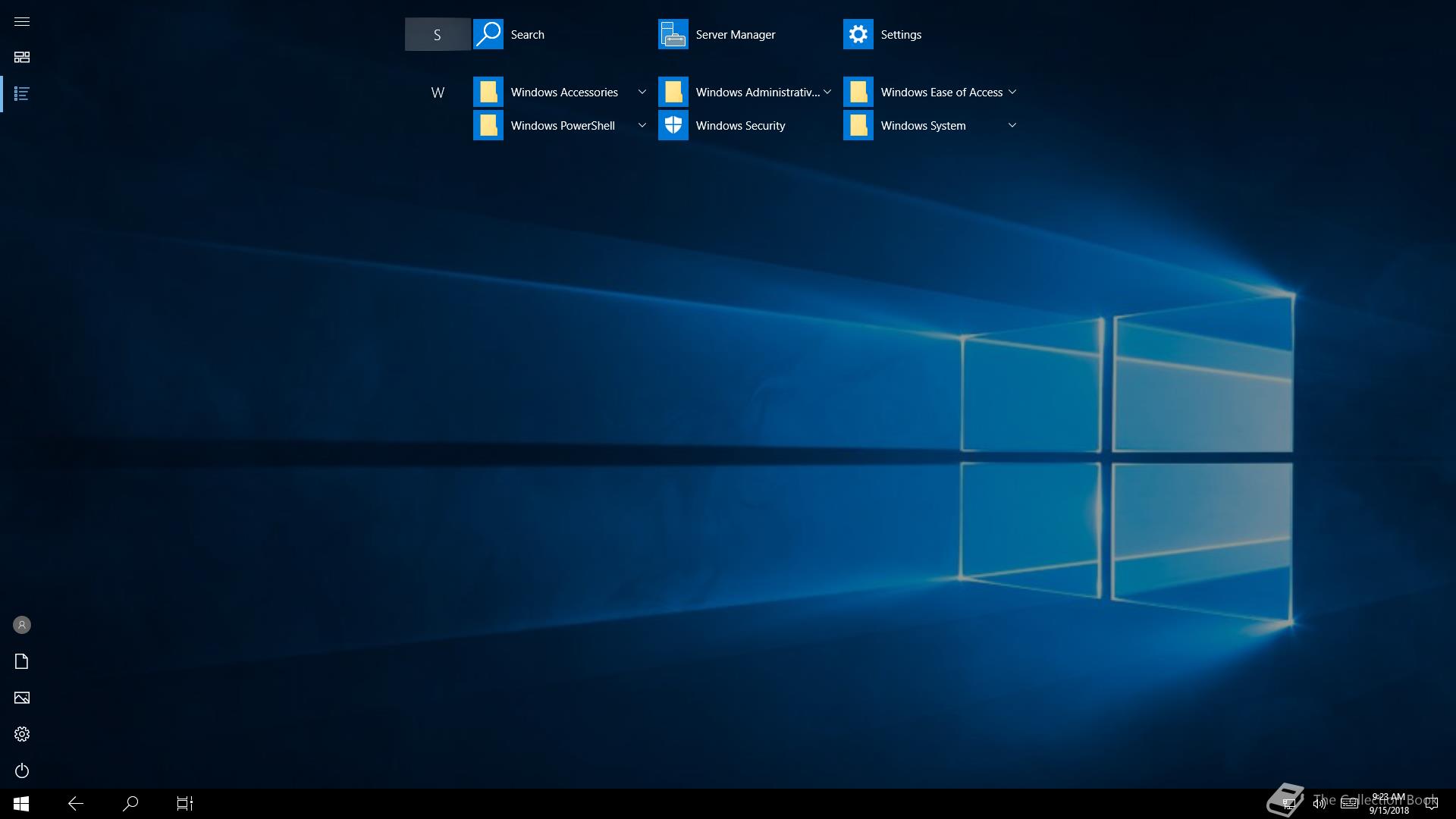Viewport: 1456px width, 819px height.
Task: Open Settings gear in the sidebar
Action: (x=22, y=734)
